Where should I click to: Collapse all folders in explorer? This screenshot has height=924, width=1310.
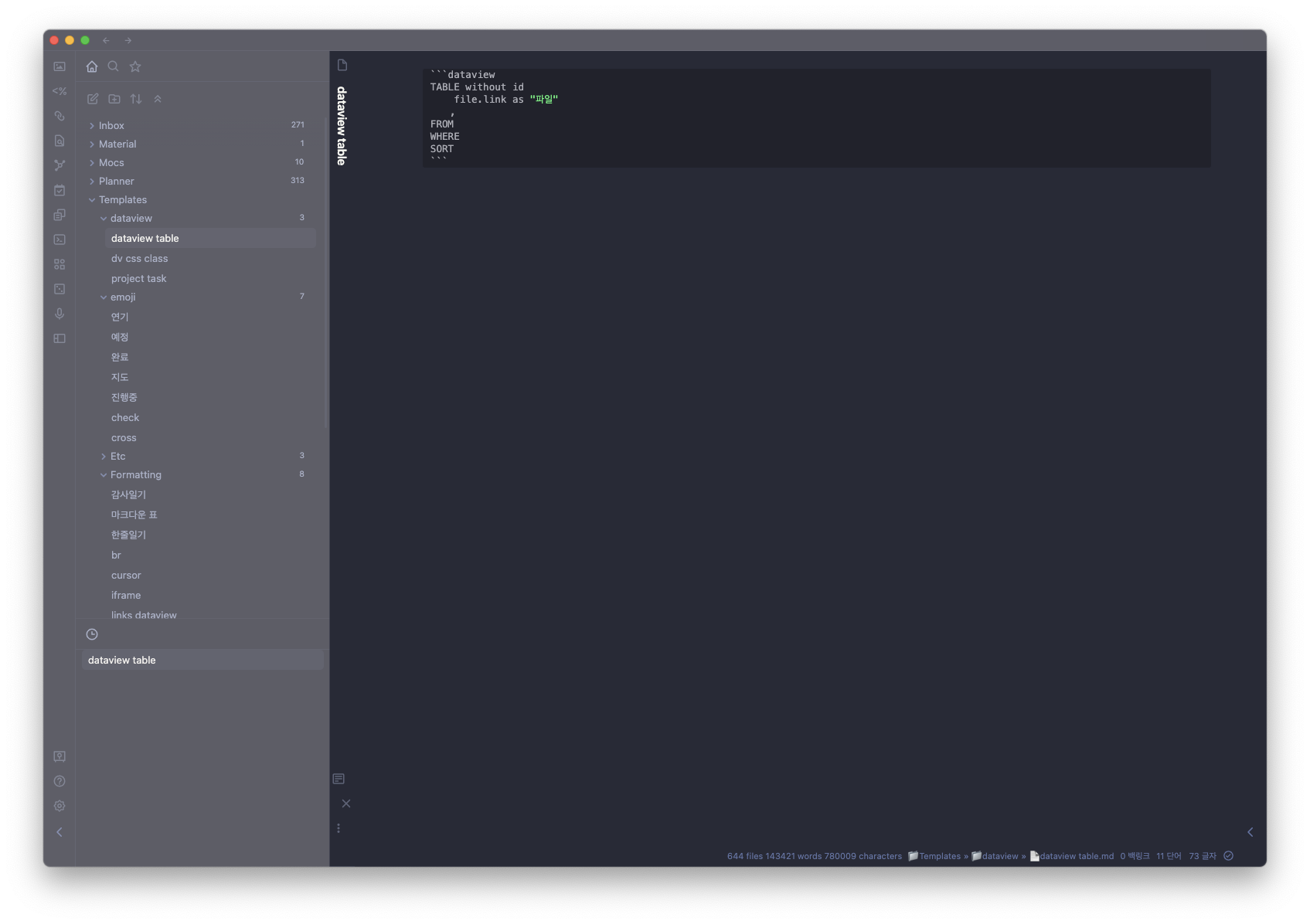coord(158,99)
